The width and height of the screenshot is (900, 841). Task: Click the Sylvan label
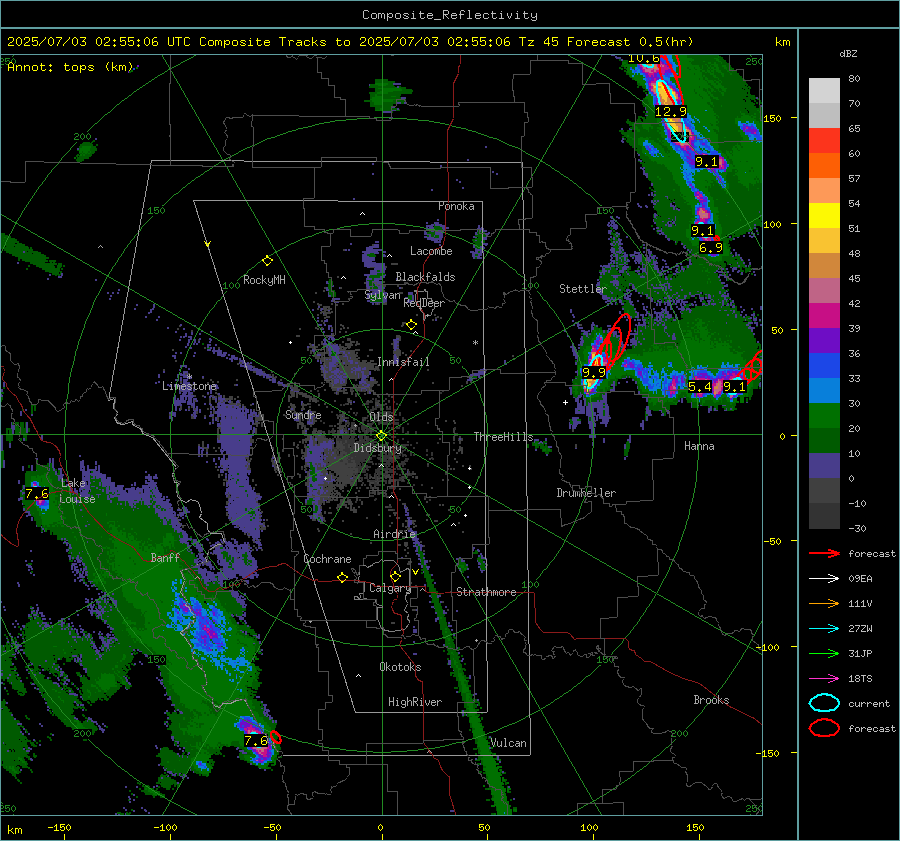point(383,295)
